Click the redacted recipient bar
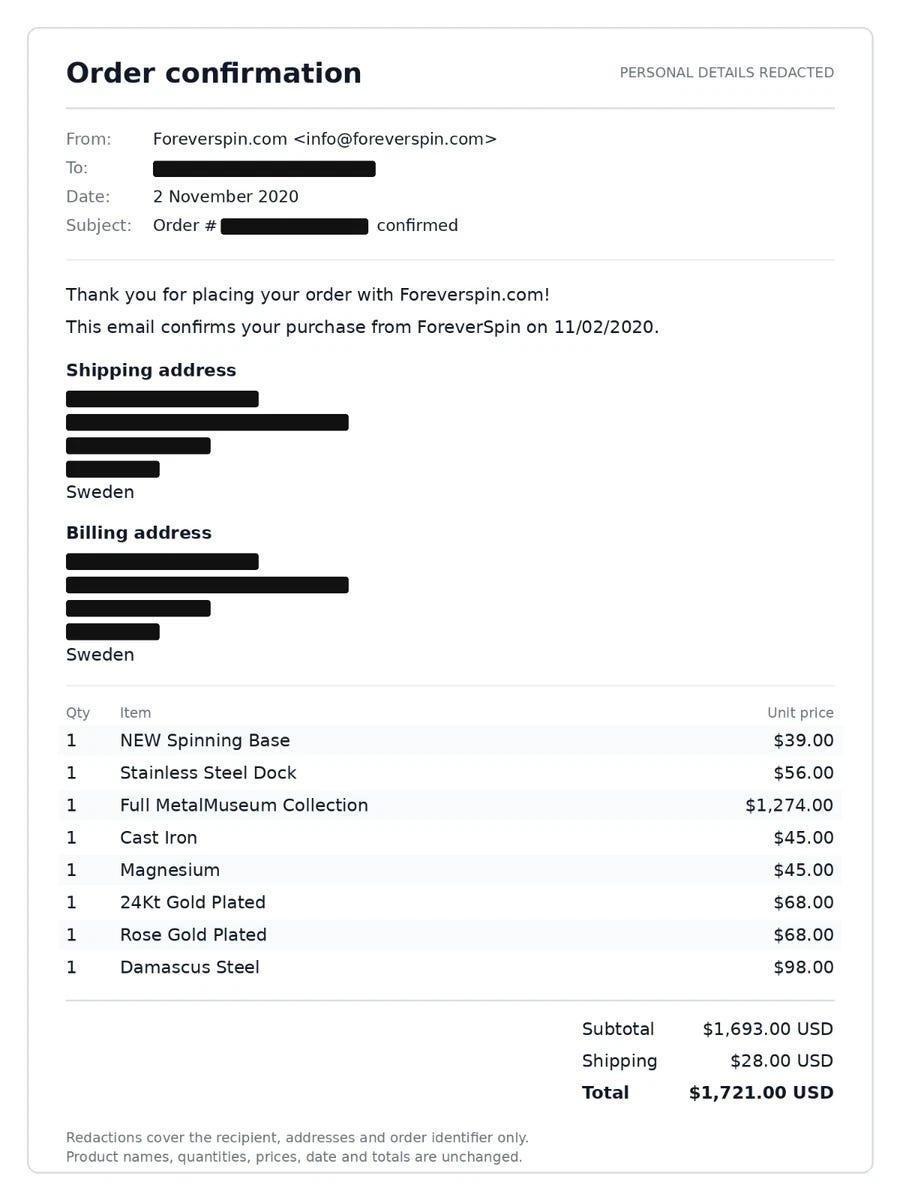The image size is (900, 1200). click(x=264, y=168)
